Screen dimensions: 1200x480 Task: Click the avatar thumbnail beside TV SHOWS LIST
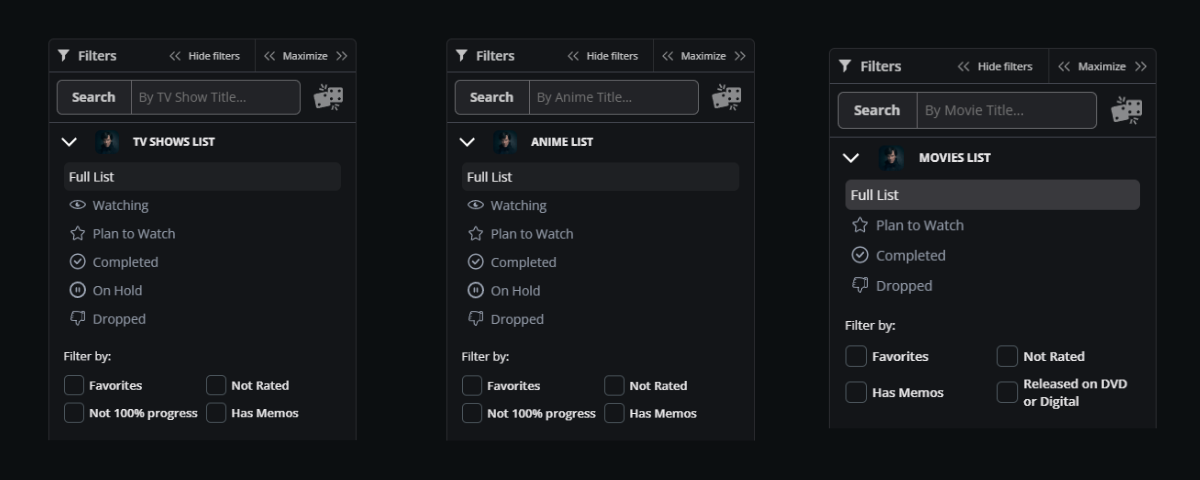107,142
